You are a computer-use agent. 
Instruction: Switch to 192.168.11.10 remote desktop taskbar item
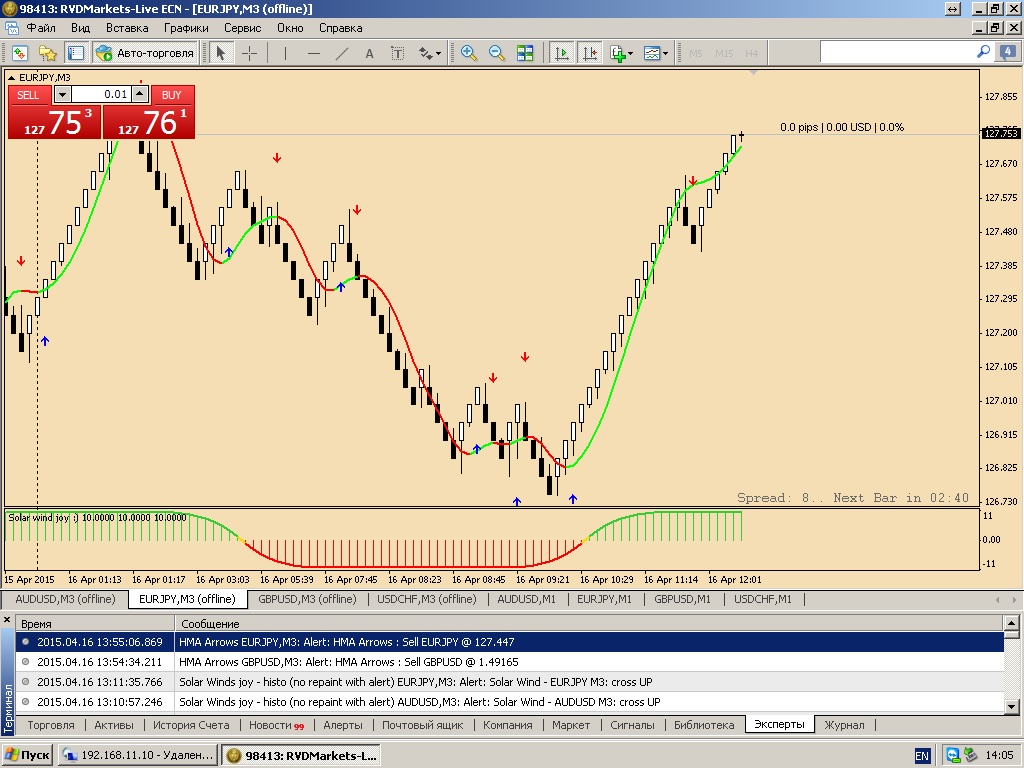137,755
